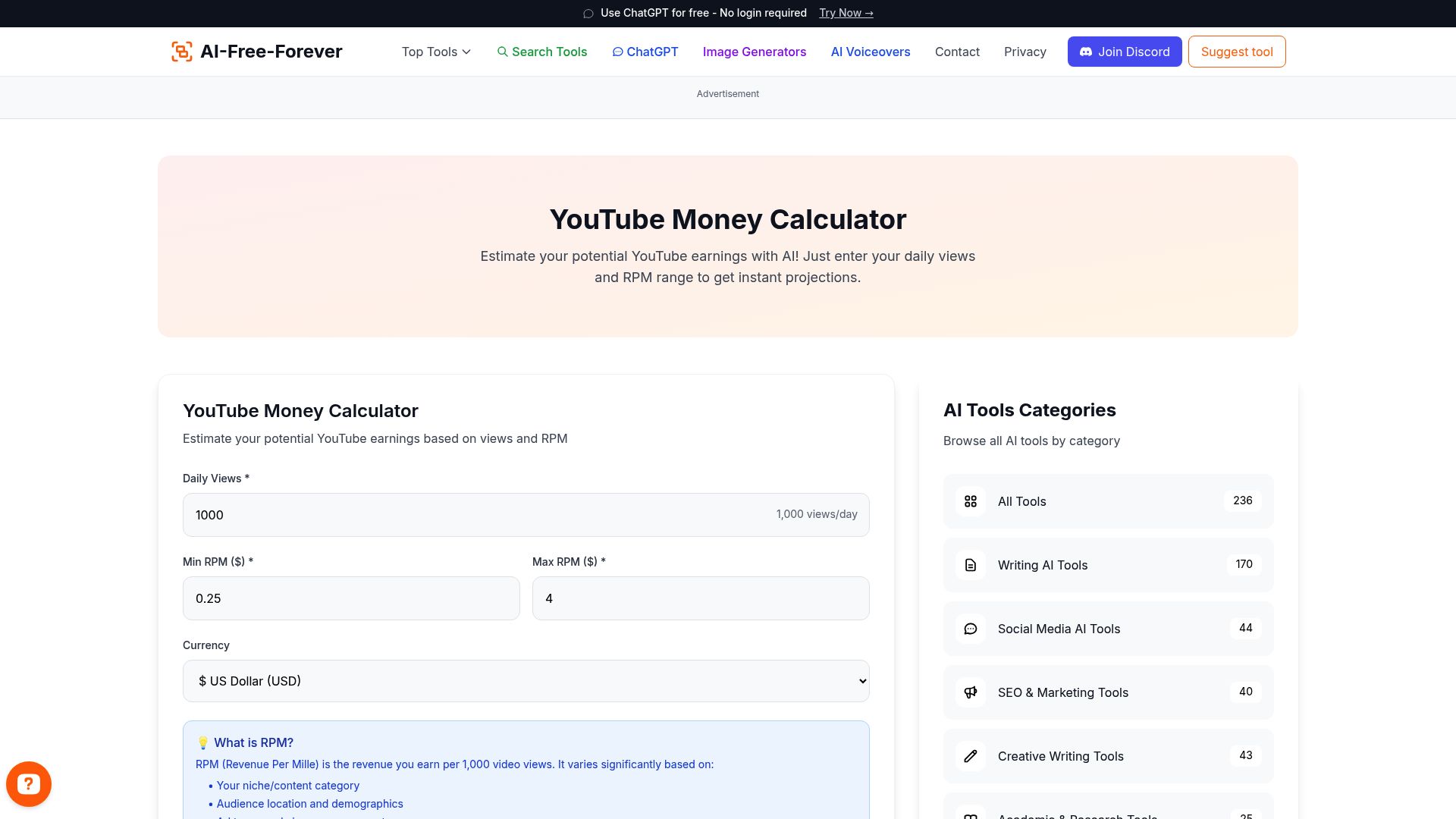This screenshot has width=1456, height=819.
Task: Click the SEO & Marketing megaphone icon
Action: coord(970,692)
